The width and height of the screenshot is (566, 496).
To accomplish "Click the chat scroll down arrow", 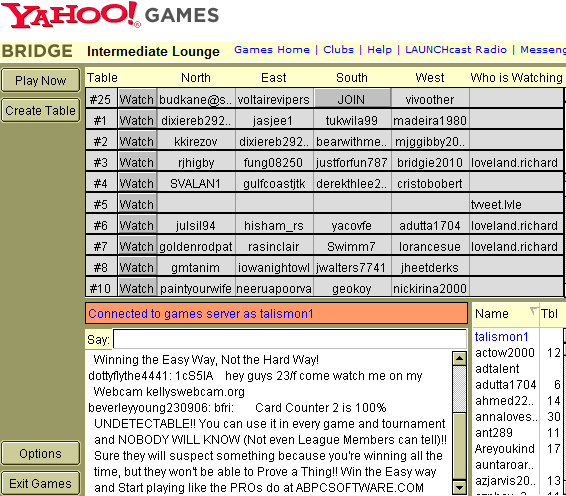I will tap(459, 488).
